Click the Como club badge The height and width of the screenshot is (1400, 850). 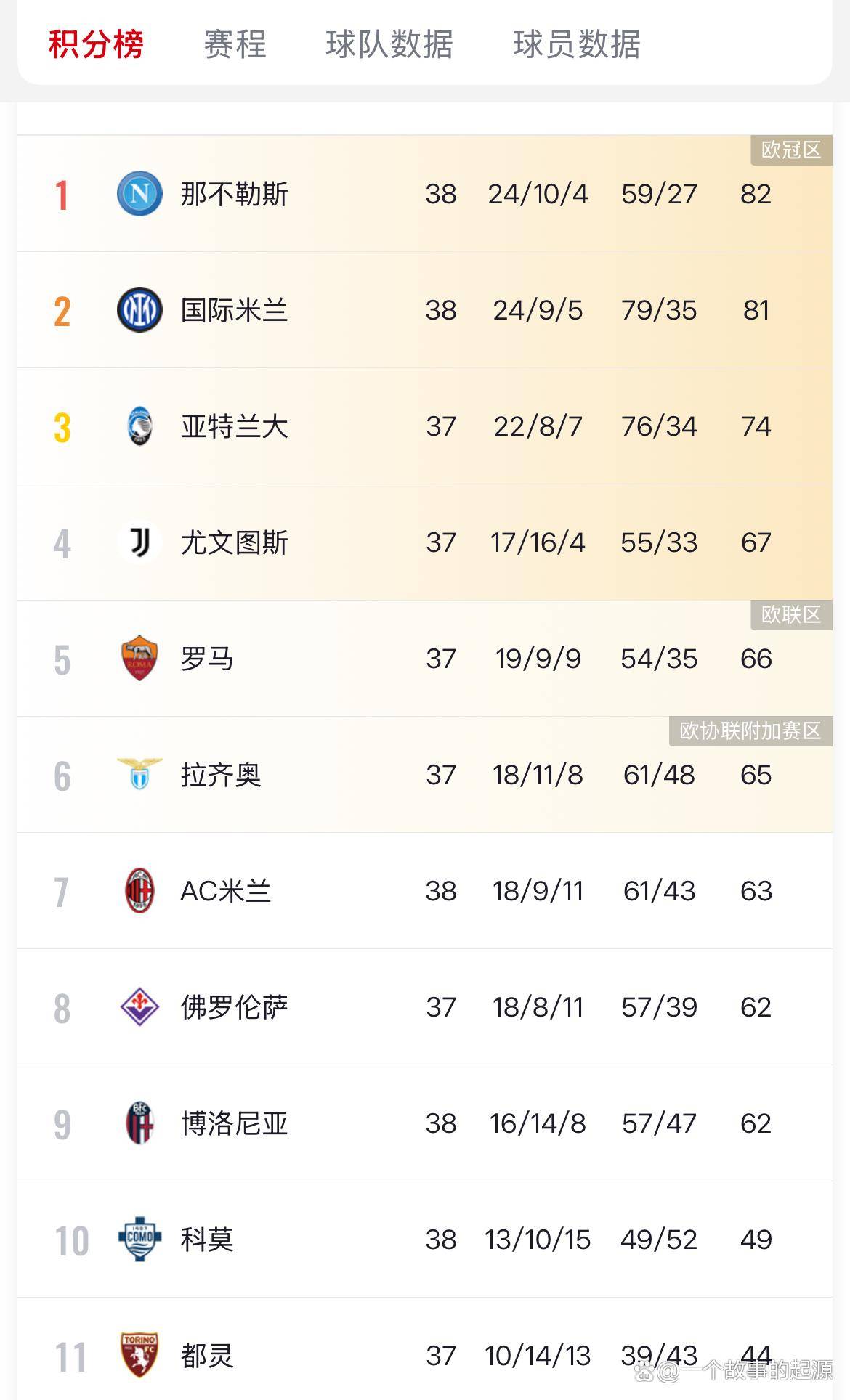pyautogui.click(x=139, y=1239)
